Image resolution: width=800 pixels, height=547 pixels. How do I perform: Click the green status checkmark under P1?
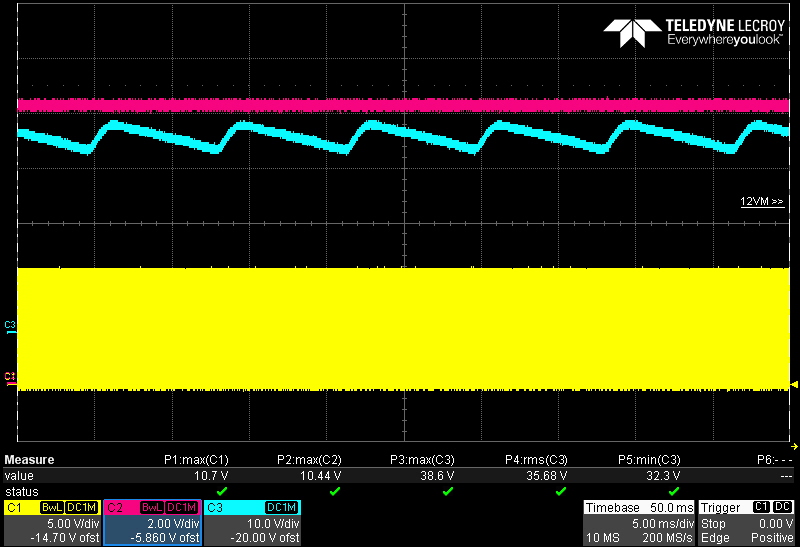tap(221, 491)
